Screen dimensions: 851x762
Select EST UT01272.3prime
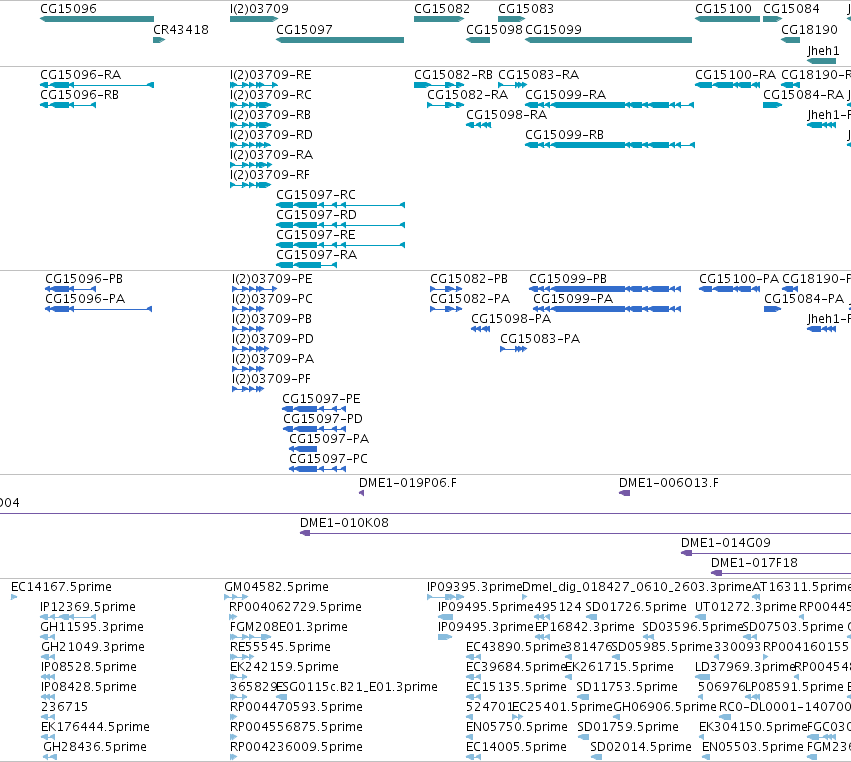pyautogui.click(x=746, y=607)
